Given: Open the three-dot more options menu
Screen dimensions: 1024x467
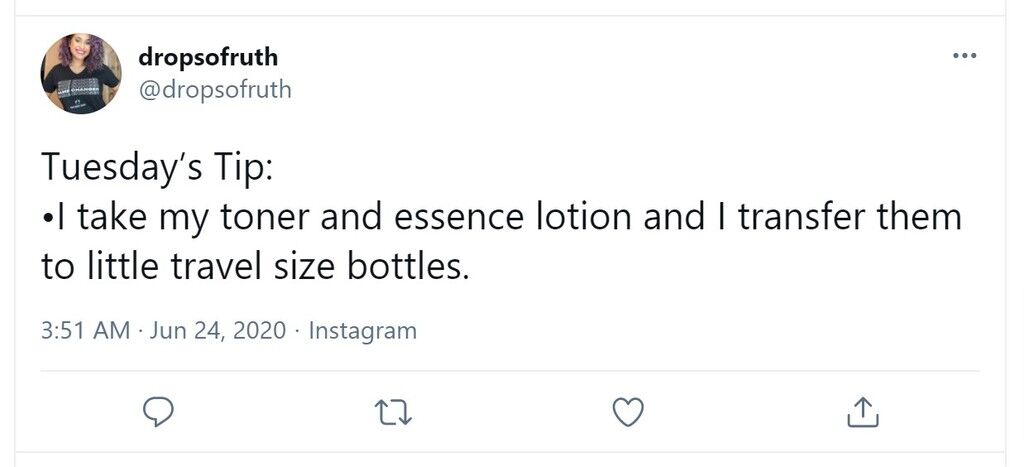Looking at the screenshot, I should [x=965, y=56].
